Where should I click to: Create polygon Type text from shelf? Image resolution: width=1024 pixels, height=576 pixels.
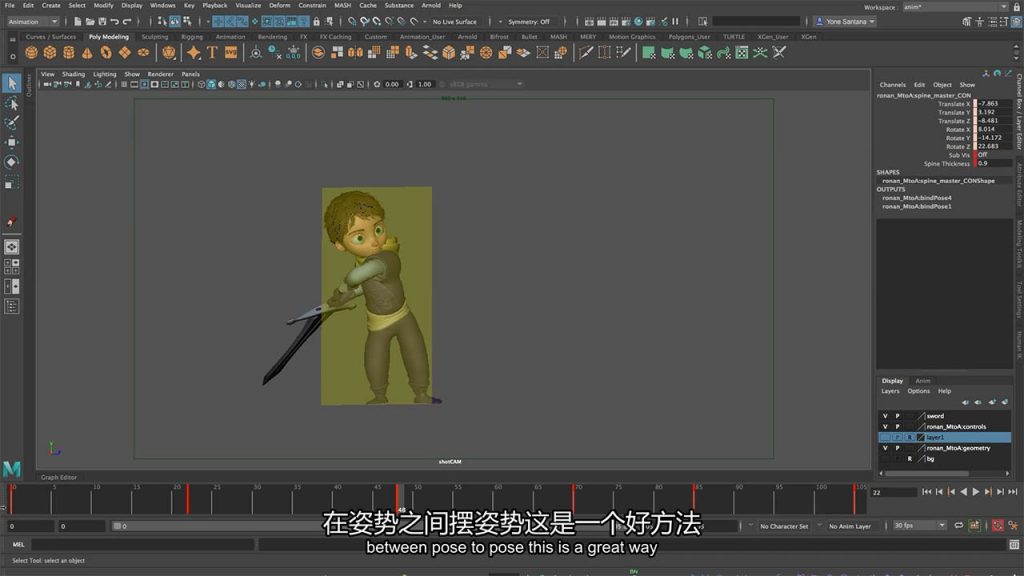point(212,53)
